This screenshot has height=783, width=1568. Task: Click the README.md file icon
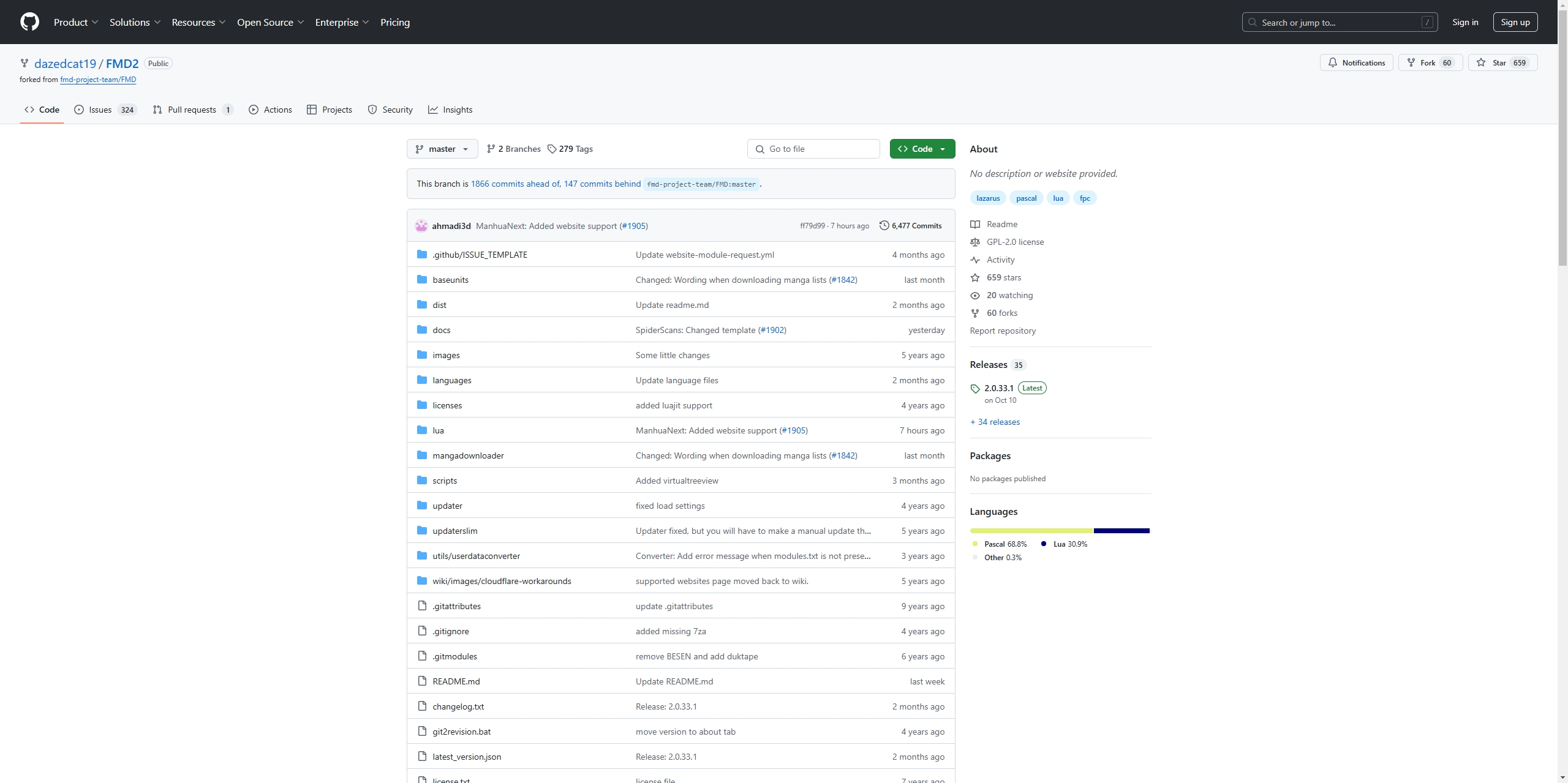tap(422, 681)
